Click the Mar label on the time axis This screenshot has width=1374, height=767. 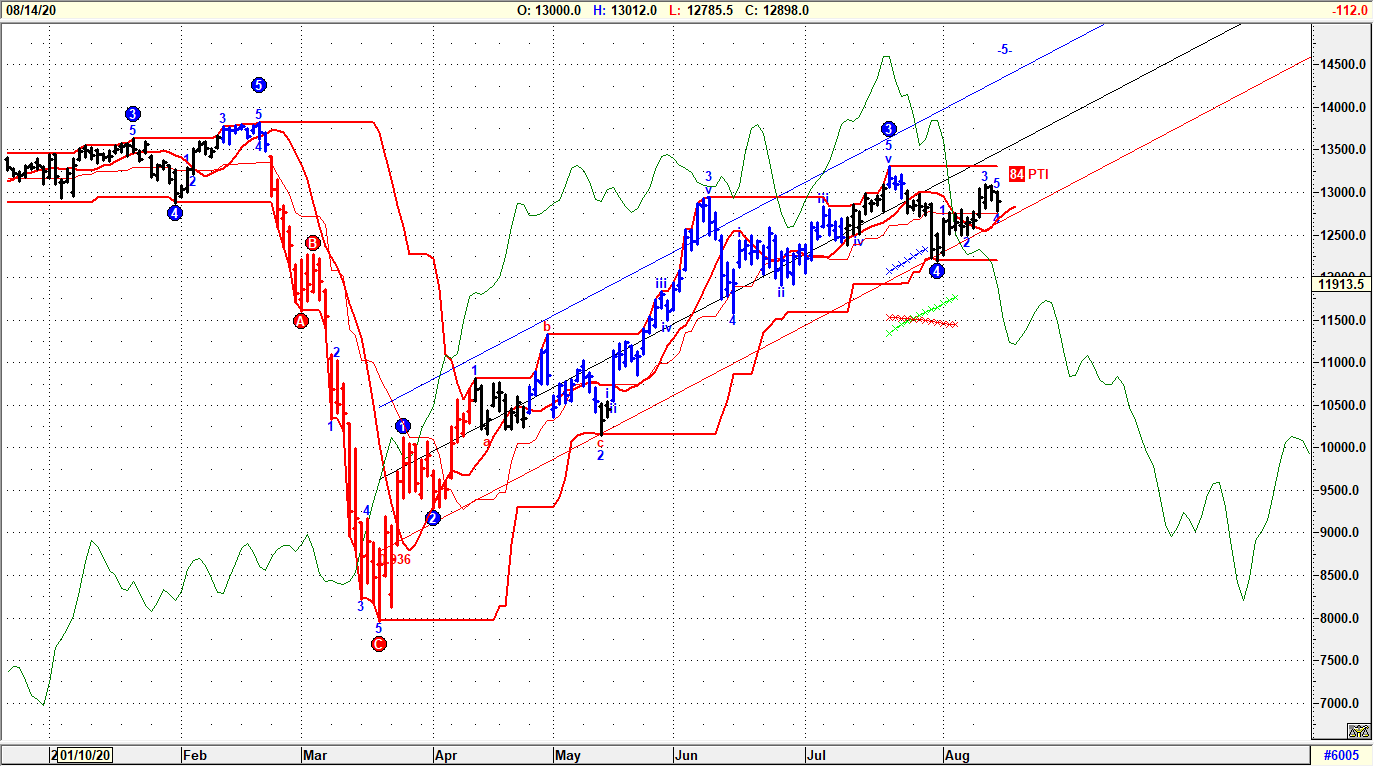click(314, 755)
